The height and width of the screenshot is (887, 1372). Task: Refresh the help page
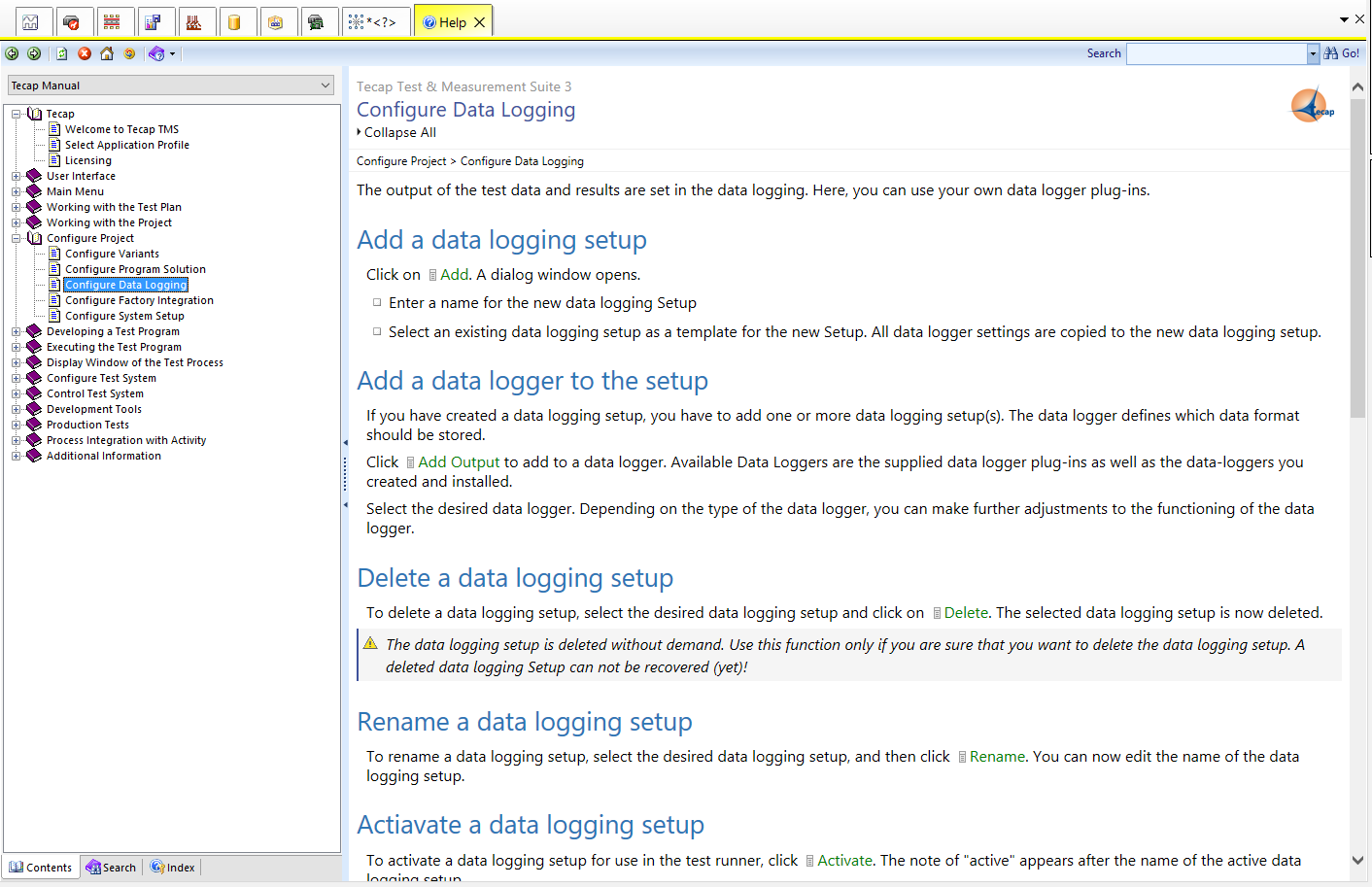pyautogui.click(x=62, y=53)
